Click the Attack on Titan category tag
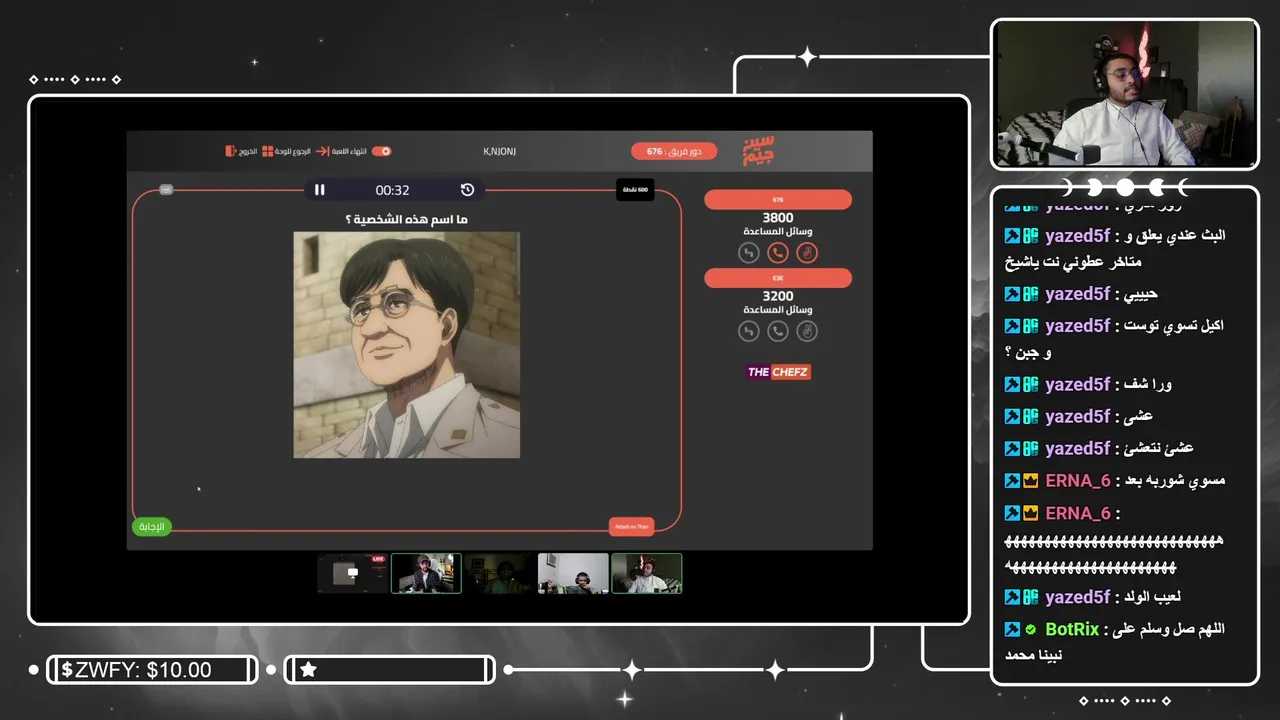This screenshot has width=1280, height=720. pos(631,526)
